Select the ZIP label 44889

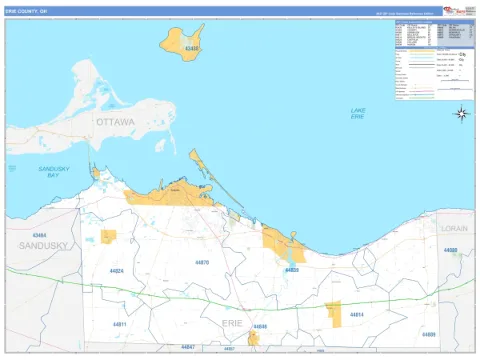click(x=429, y=335)
